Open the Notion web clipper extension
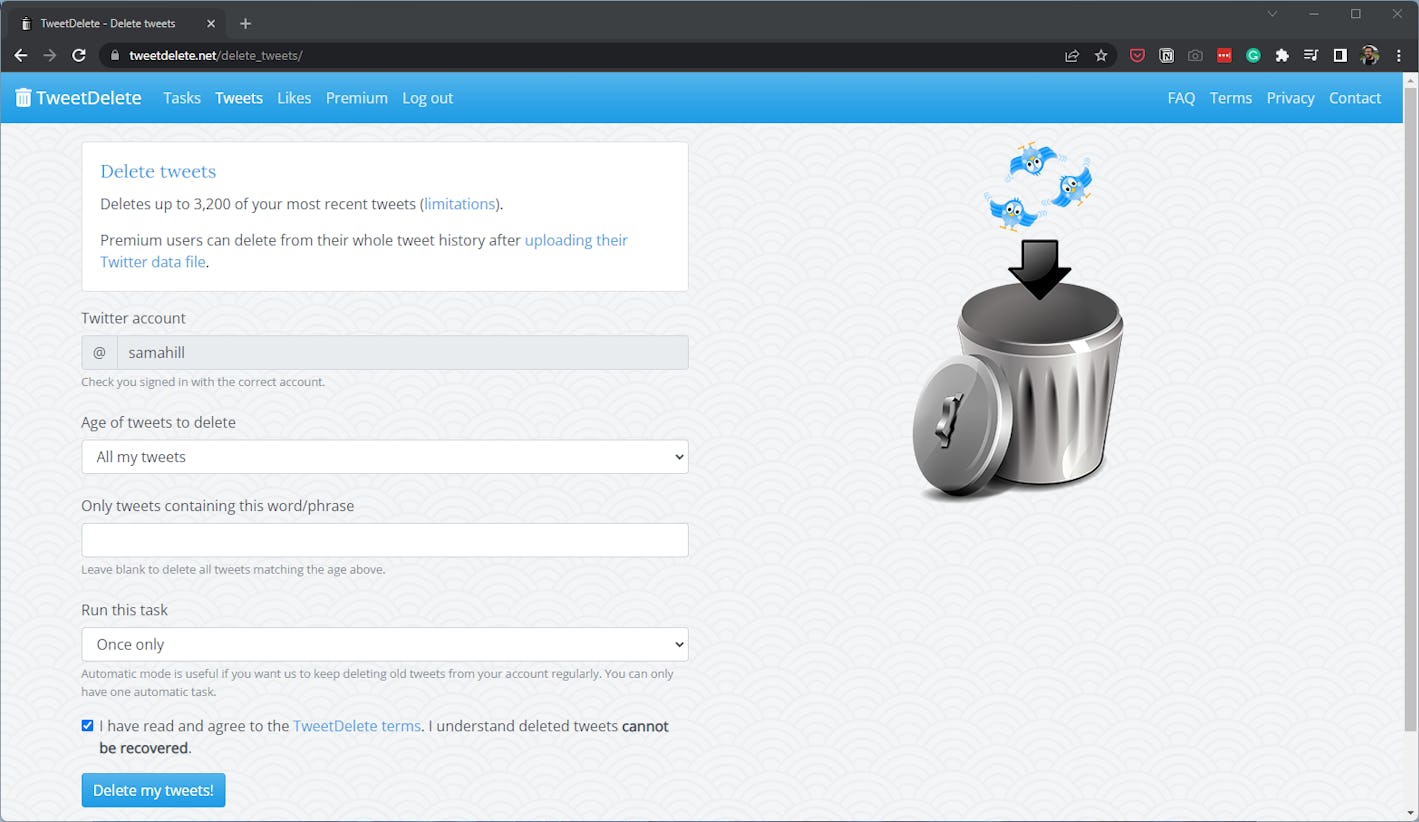The image size is (1419, 822). [1166, 56]
